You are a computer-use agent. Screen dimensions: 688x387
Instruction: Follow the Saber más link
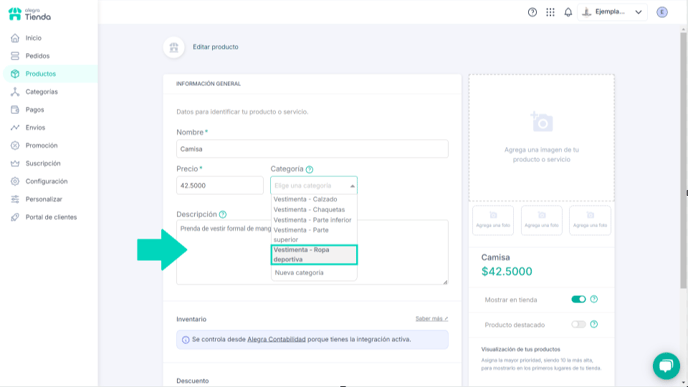[432, 319]
